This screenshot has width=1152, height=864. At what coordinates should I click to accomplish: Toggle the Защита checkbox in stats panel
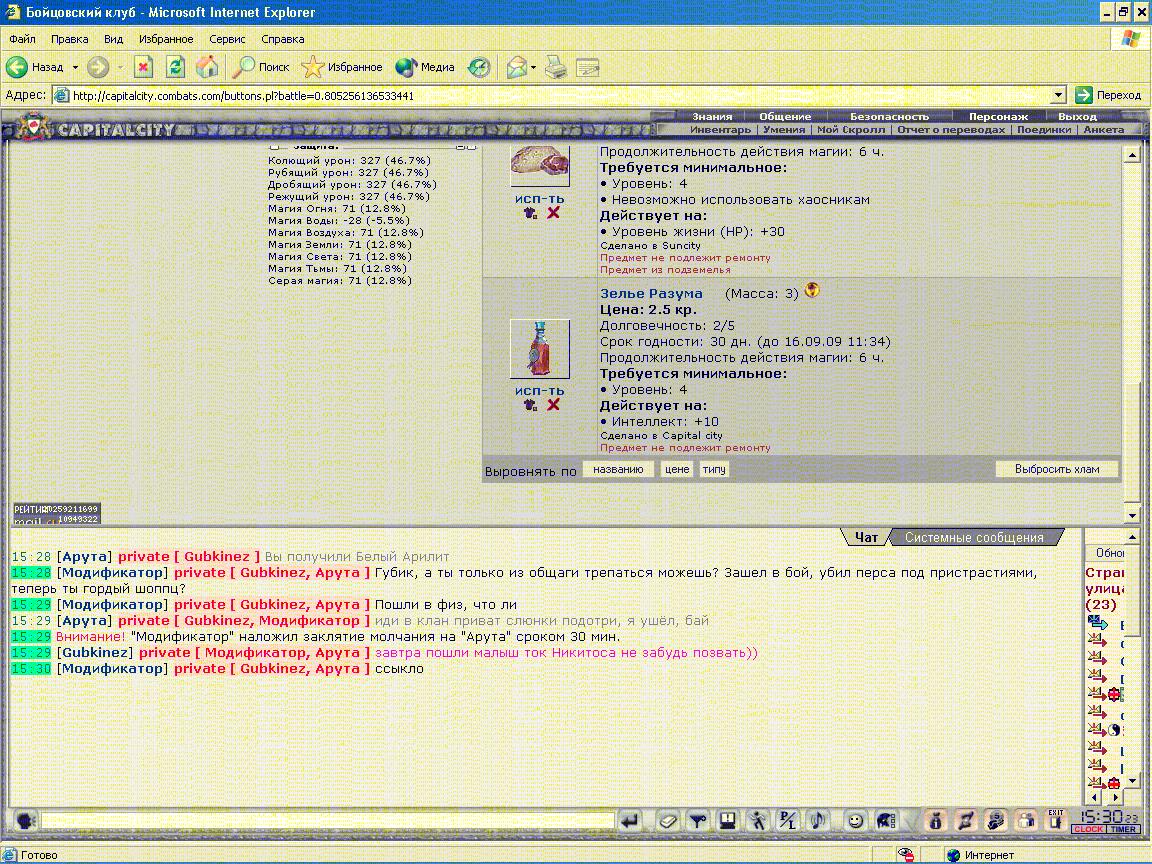tap(275, 146)
